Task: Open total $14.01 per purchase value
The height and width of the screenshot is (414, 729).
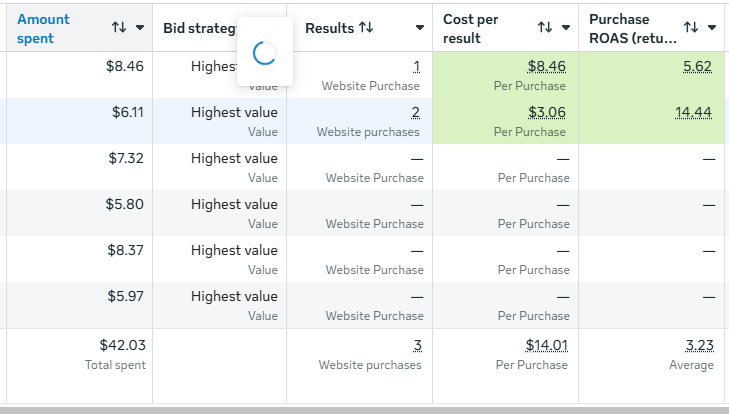Action: (547, 345)
